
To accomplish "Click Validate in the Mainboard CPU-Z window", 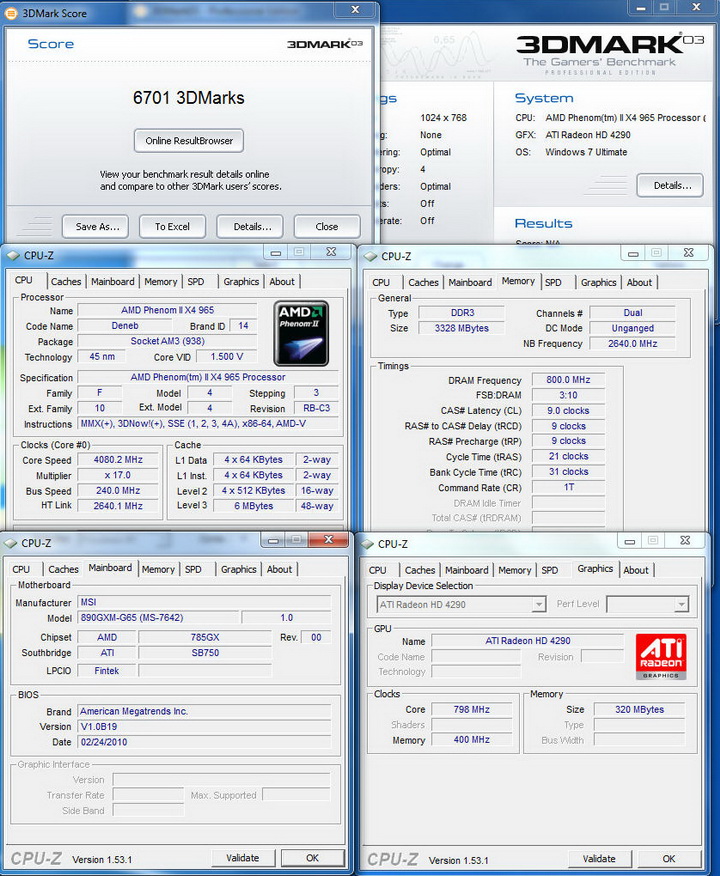I will (243, 858).
